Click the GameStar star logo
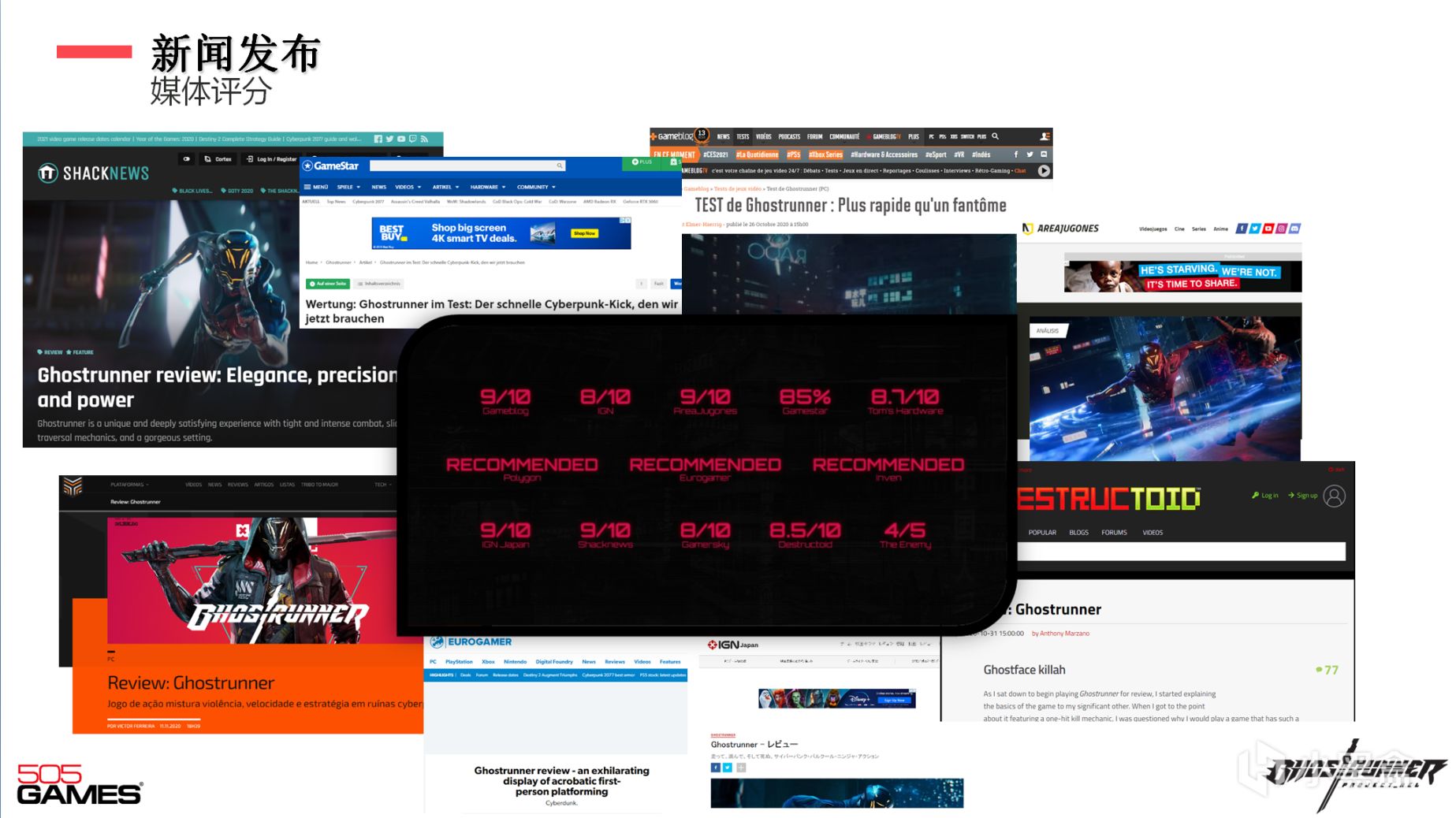Viewport: 1456px width, 818px height. [x=331, y=165]
